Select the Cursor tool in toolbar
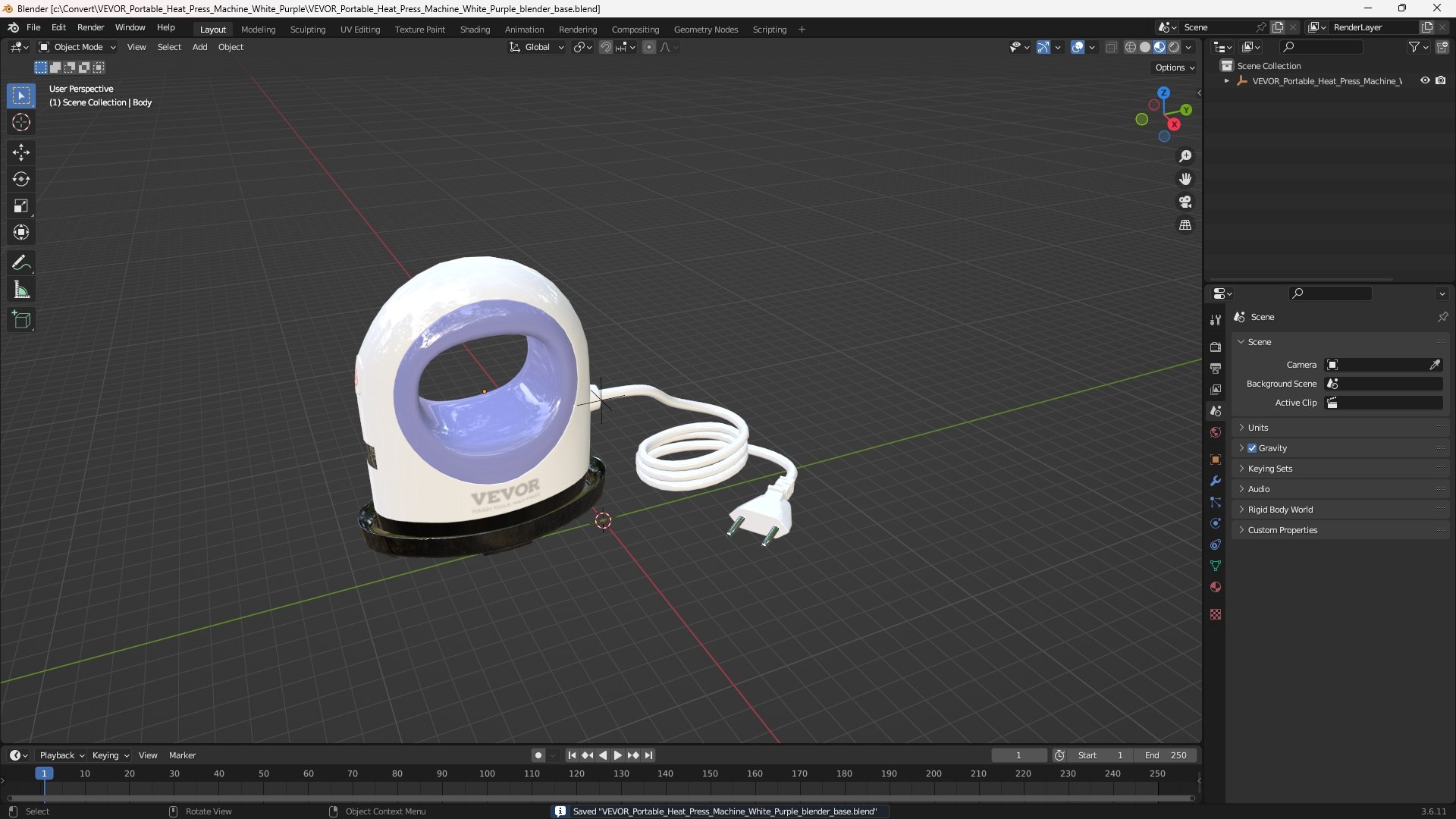 pyautogui.click(x=21, y=122)
